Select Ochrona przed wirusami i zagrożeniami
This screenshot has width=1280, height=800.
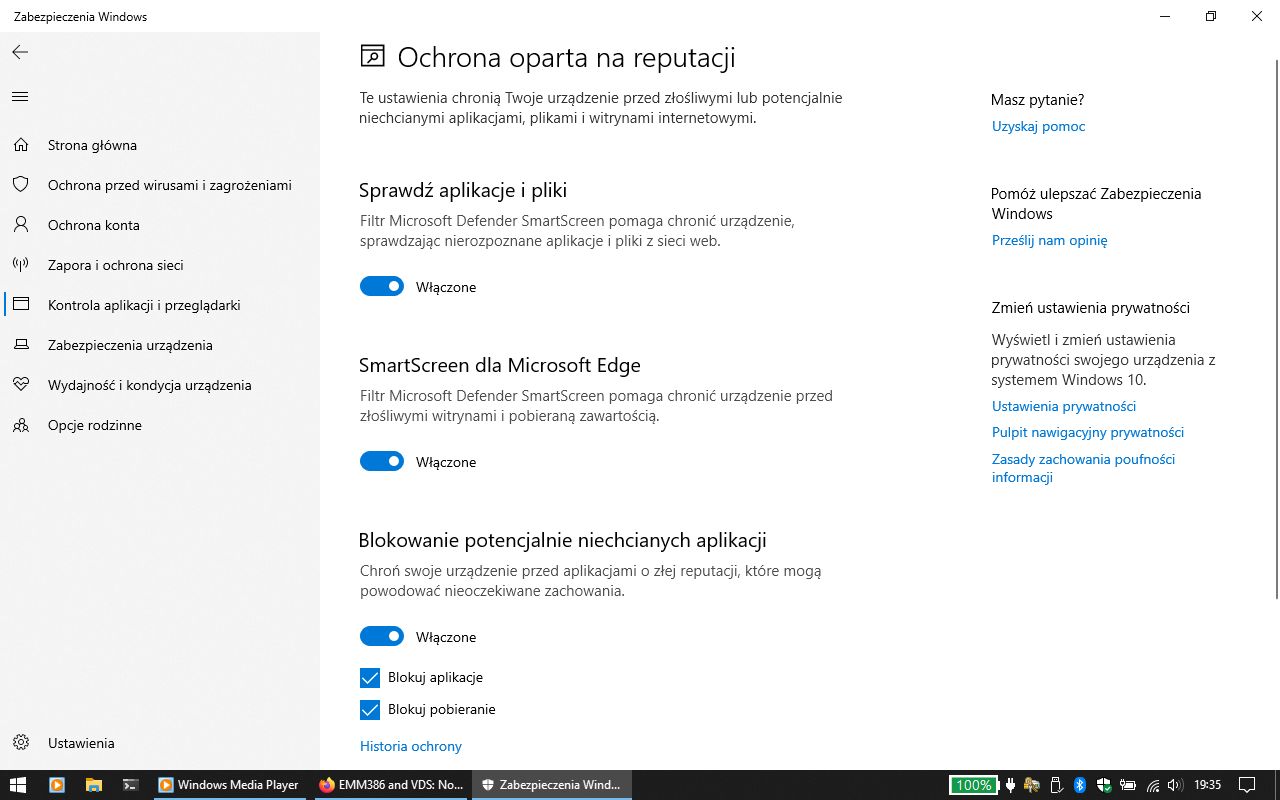point(160,185)
